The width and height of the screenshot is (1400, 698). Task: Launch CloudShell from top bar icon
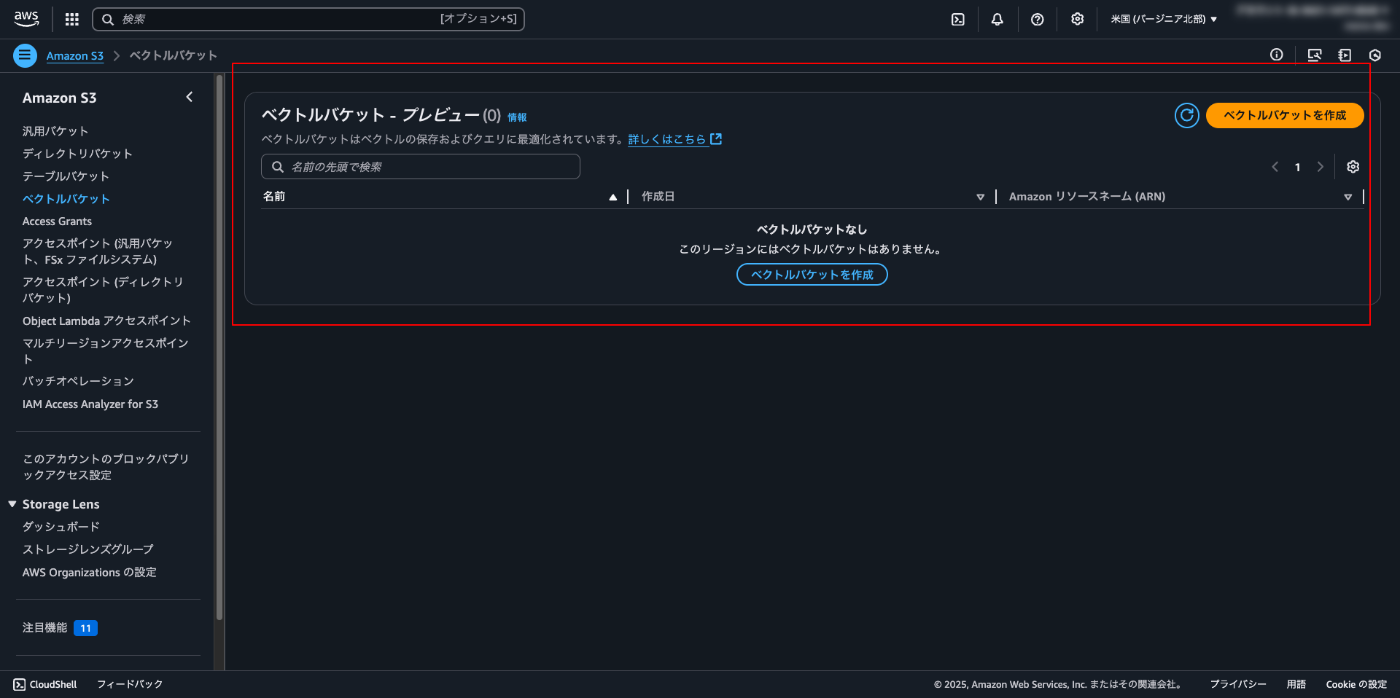[x=957, y=19]
